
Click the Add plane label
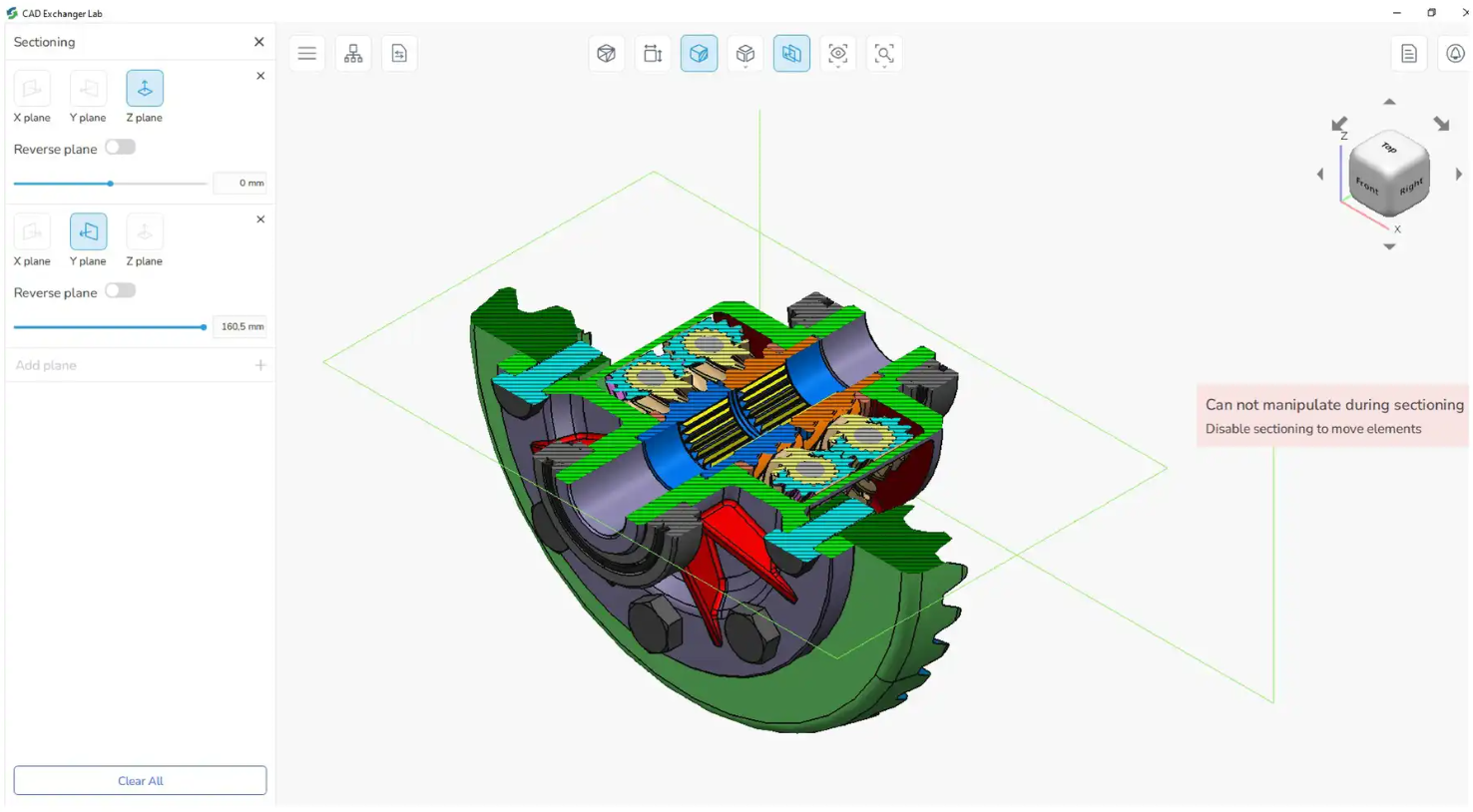[46, 365]
